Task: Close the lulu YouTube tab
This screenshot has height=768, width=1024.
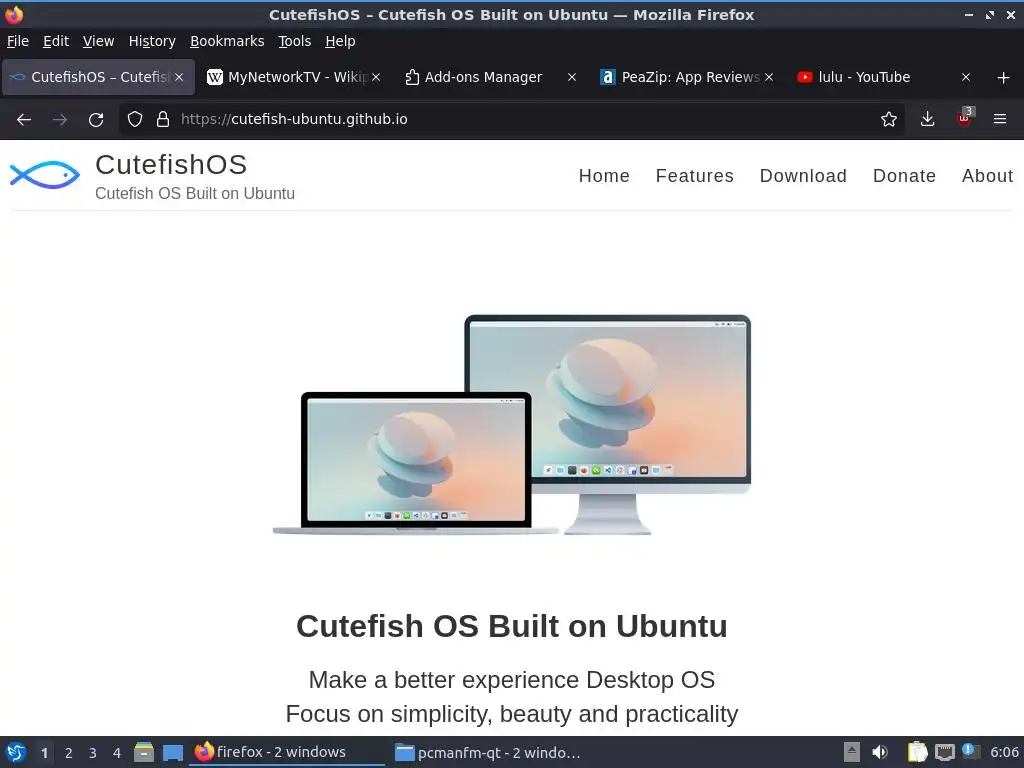Action: [x=966, y=77]
